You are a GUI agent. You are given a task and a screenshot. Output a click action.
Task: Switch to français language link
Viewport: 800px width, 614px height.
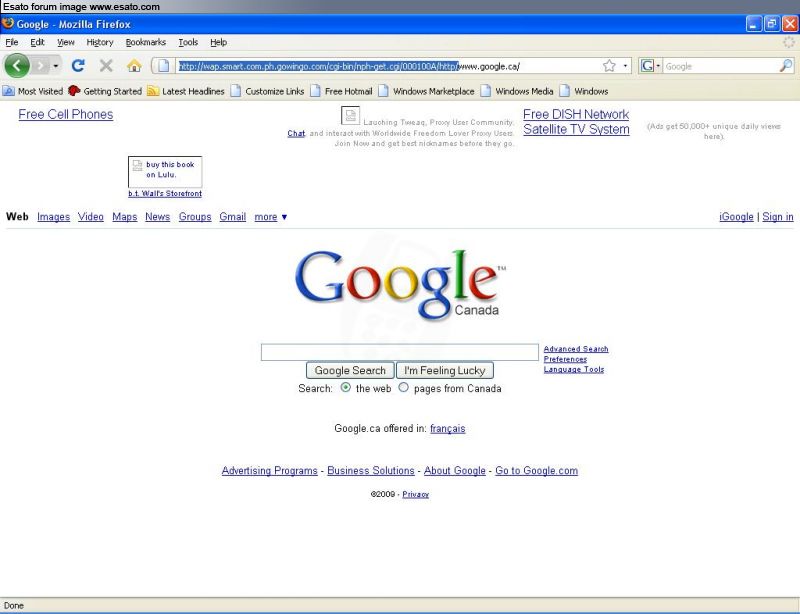click(x=447, y=429)
